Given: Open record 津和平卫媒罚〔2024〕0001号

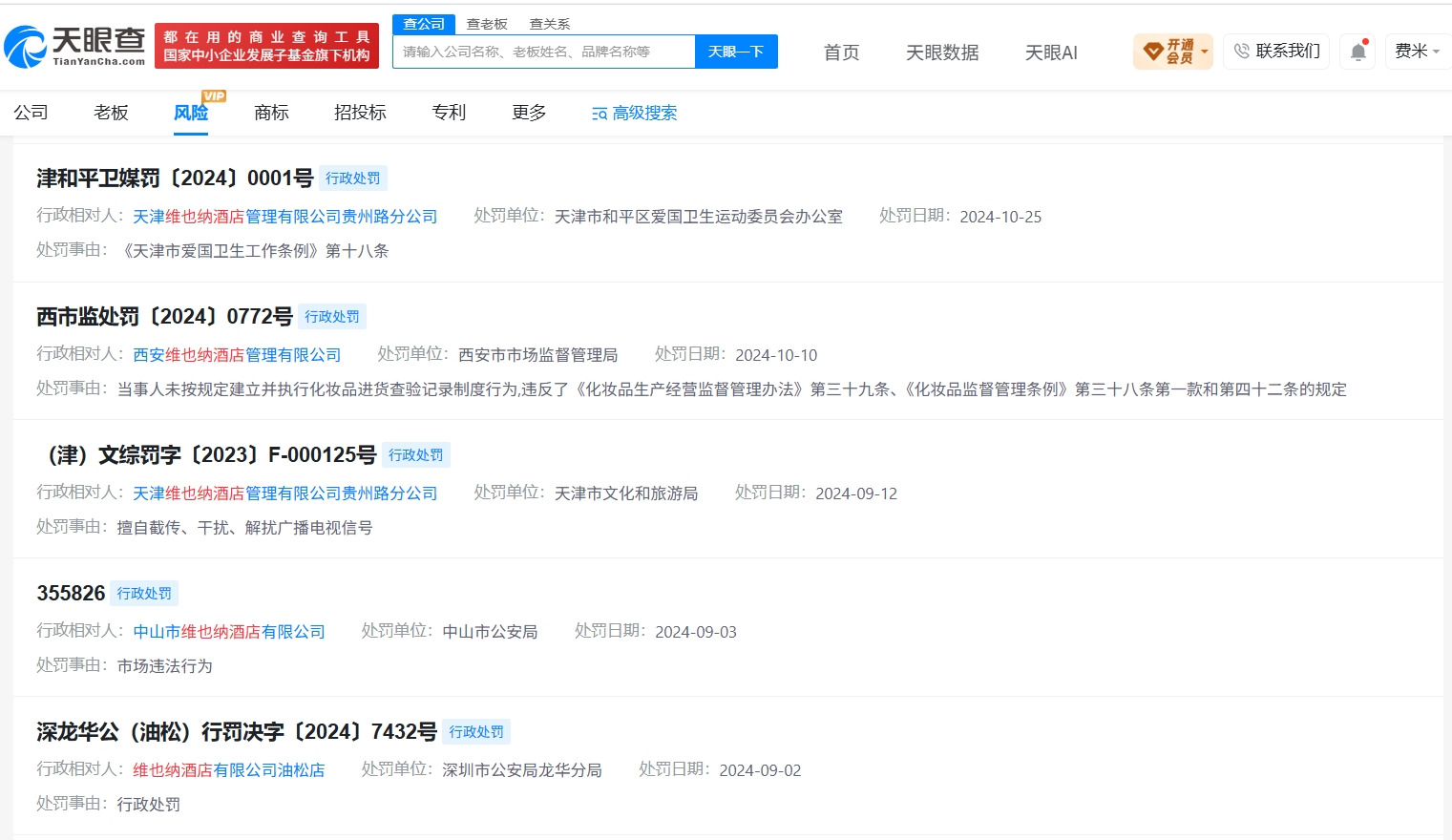Looking at the screenshot, I should 175,178.
